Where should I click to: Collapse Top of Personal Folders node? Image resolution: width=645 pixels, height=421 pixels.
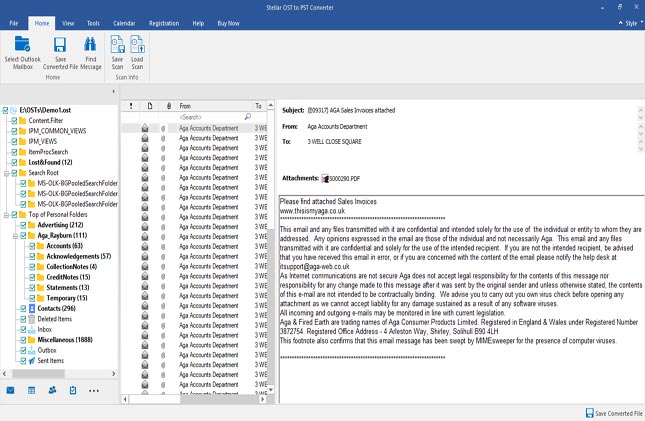(x=7, y=215)
